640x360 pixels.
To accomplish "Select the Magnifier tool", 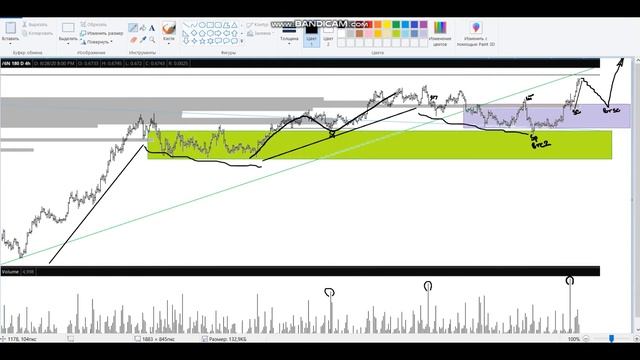I will point(152,40).
